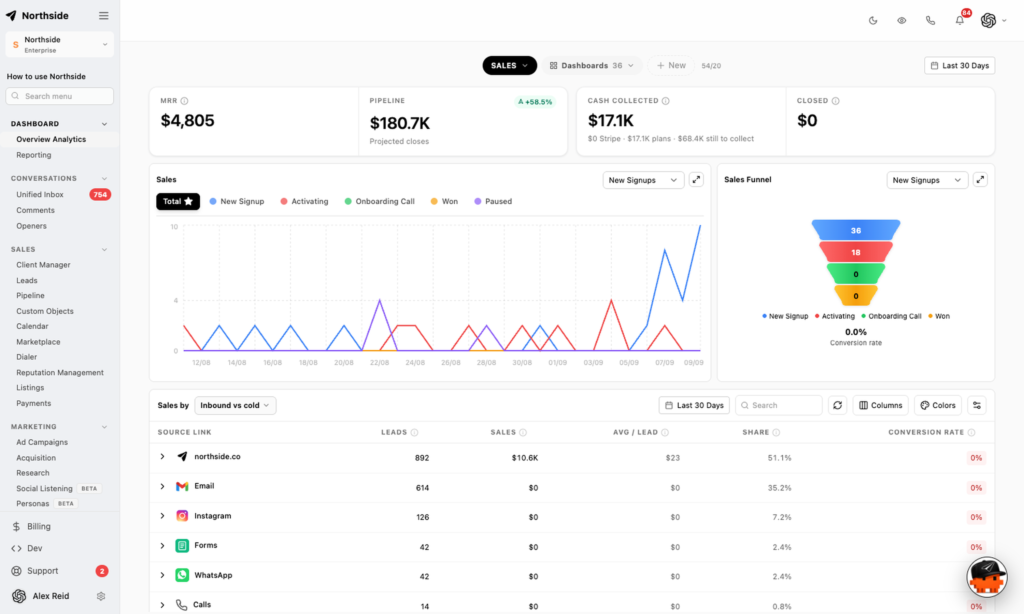Screen dimensions: 1024x614
Task: Expand the northside.co source row
Action: (x=163, y=457)
